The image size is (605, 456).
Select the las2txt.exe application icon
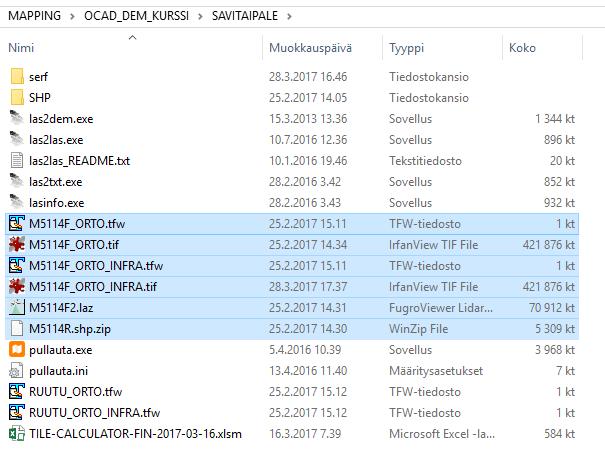tap(17, 181)
